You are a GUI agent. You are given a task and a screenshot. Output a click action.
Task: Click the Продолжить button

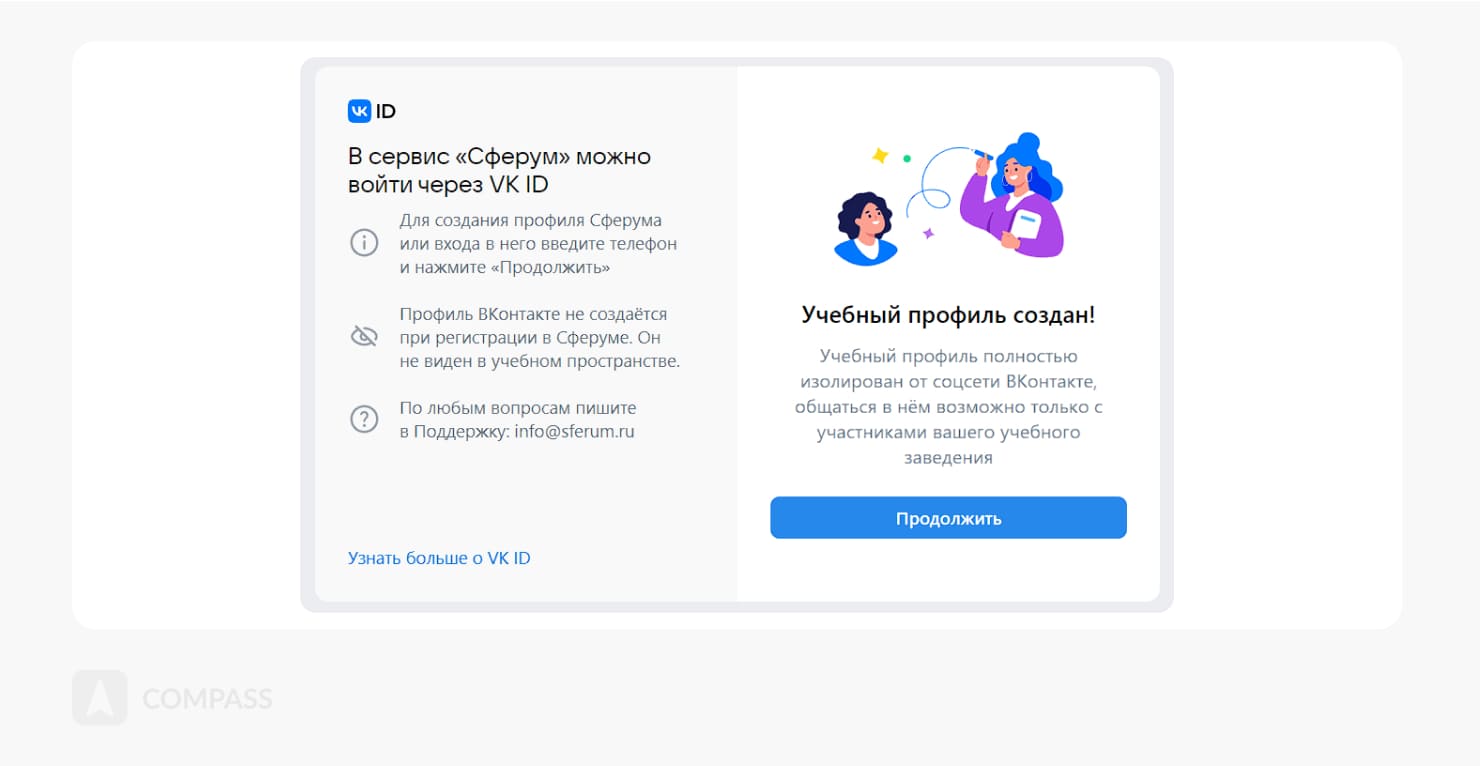coord(948,518)
